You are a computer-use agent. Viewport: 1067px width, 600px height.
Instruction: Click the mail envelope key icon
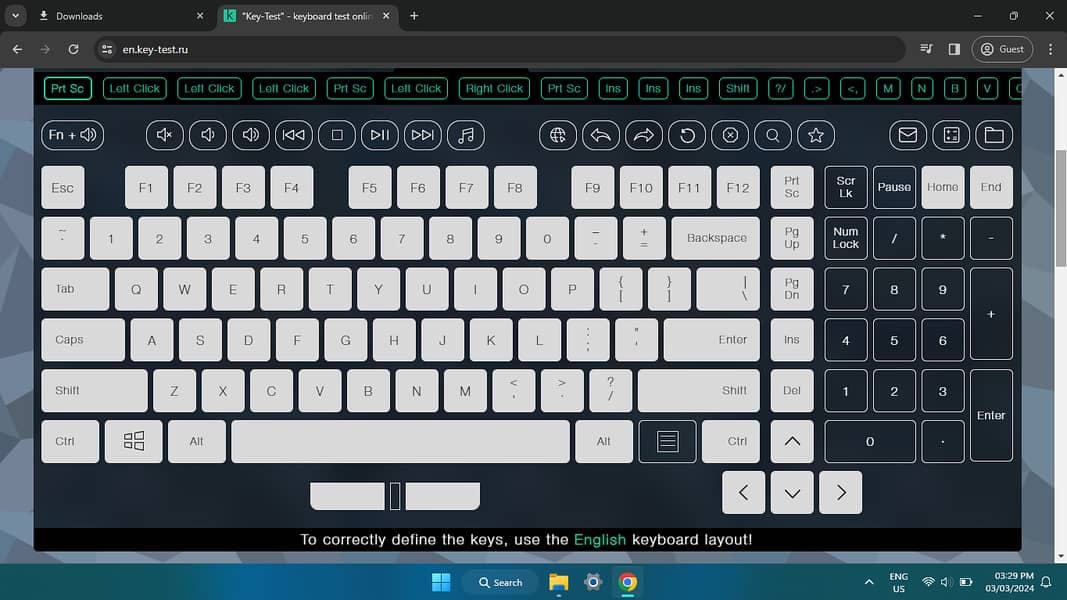click(x=908, y=135)
